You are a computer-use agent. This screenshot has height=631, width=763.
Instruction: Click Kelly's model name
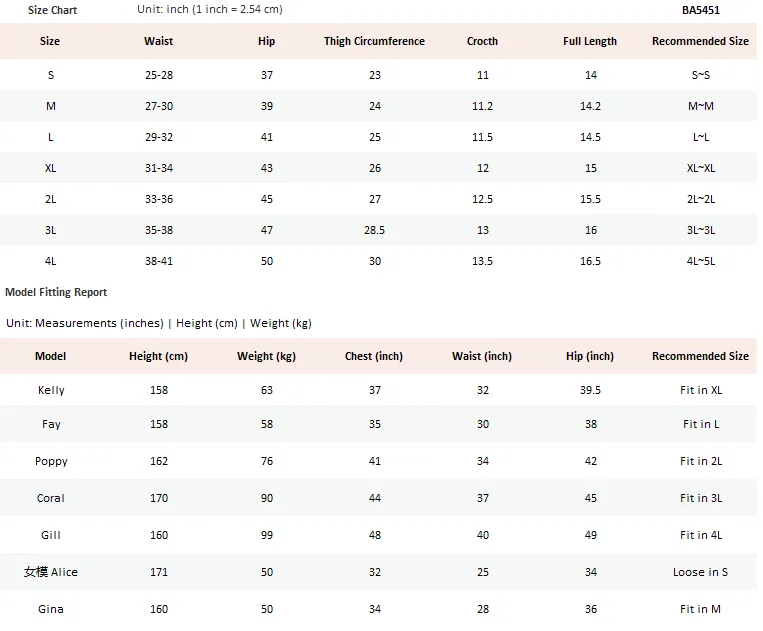(x=51, y=390)
